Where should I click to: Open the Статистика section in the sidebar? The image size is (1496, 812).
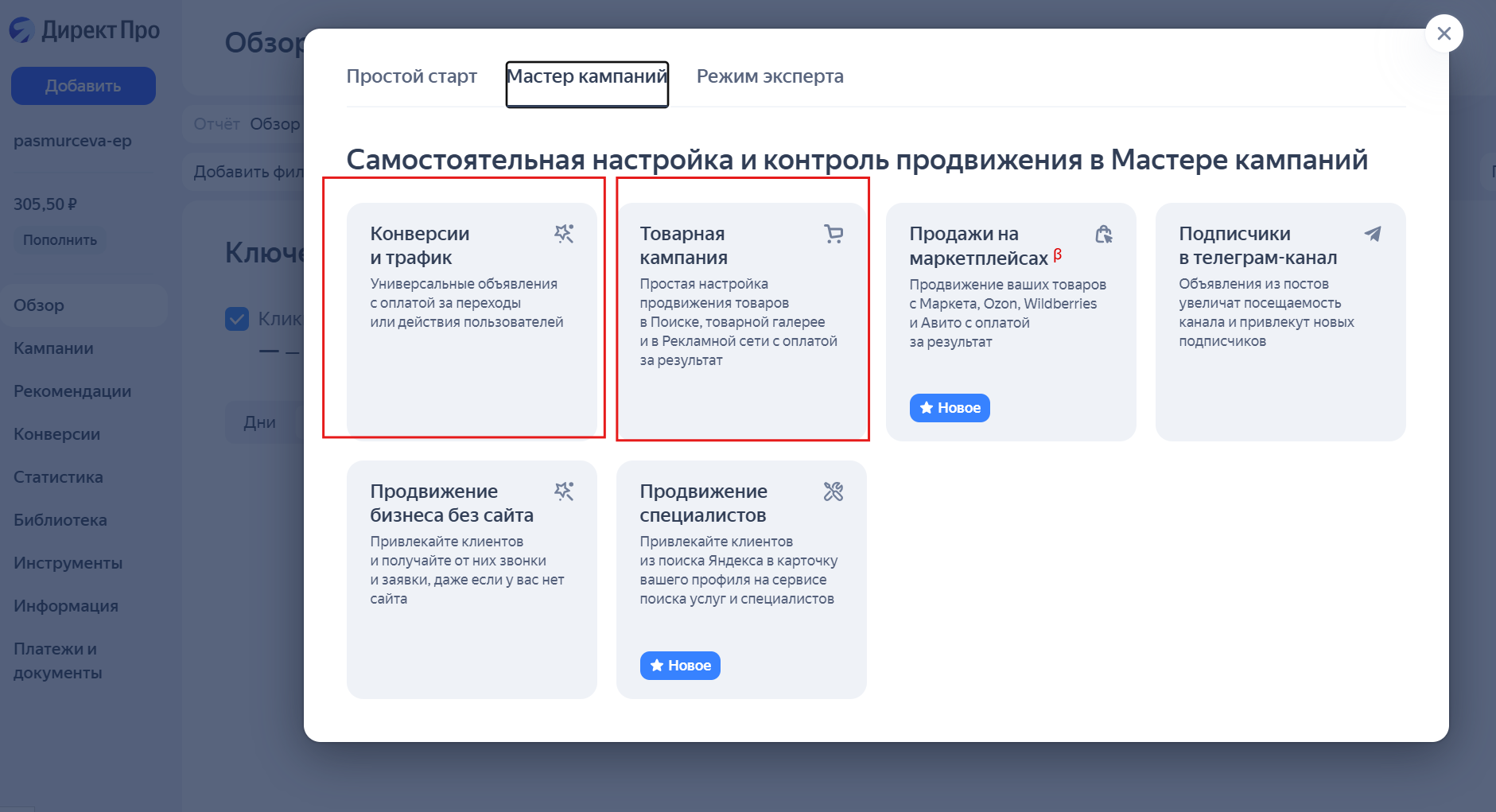pyautogui.click(x=57, y=476)
